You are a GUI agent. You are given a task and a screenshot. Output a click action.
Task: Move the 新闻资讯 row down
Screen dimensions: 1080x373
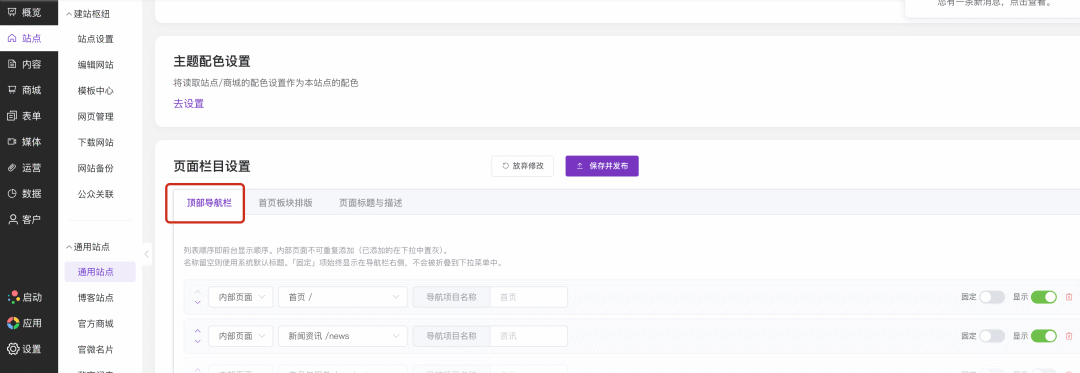coord(198,341)
